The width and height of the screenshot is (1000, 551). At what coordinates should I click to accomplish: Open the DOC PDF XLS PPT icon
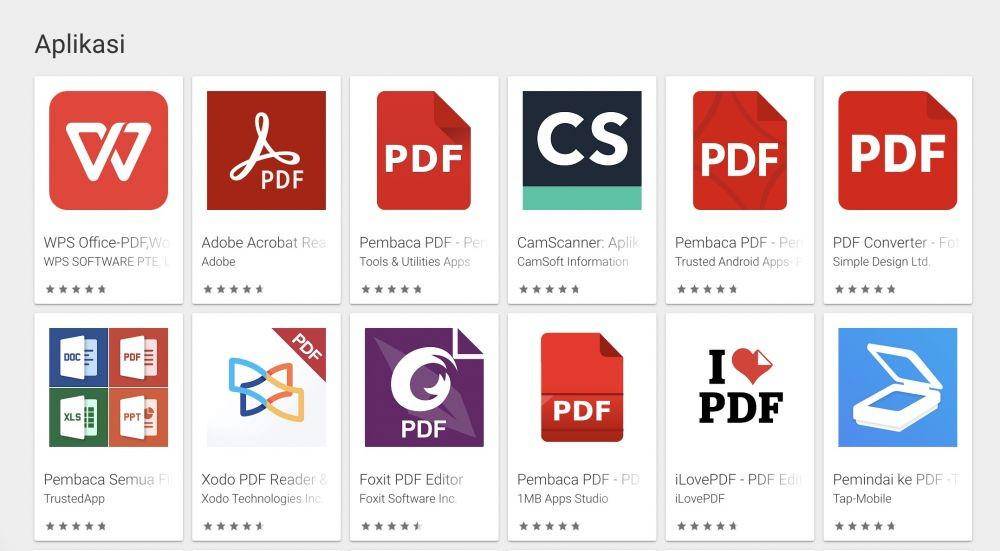pyautogui.click(x=108, y=387)
